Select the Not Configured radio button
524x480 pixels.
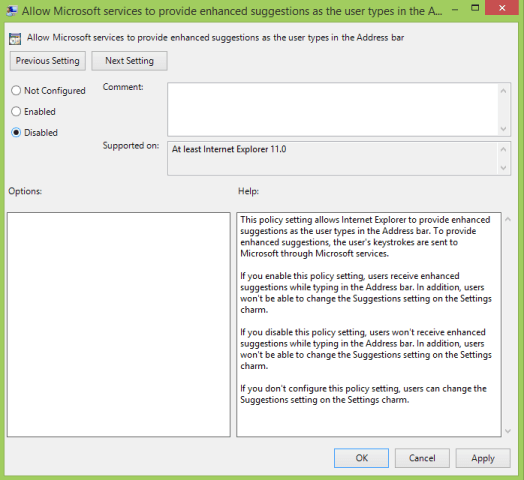tap(16, 91)
